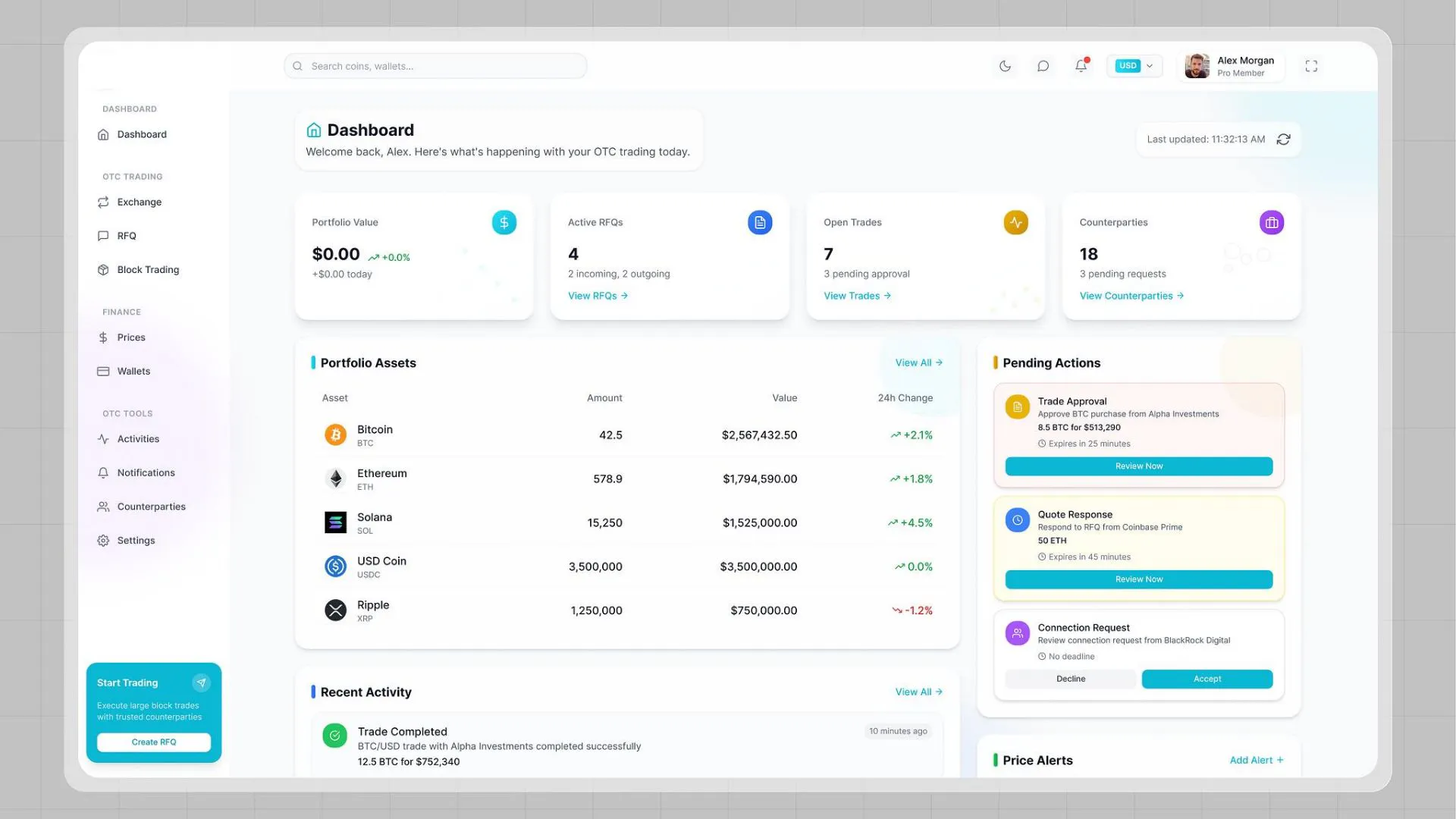This screenshot has height=819, width=1456.
Task: Click the Counterparties briefcase icon
Action: [1272, 223]
